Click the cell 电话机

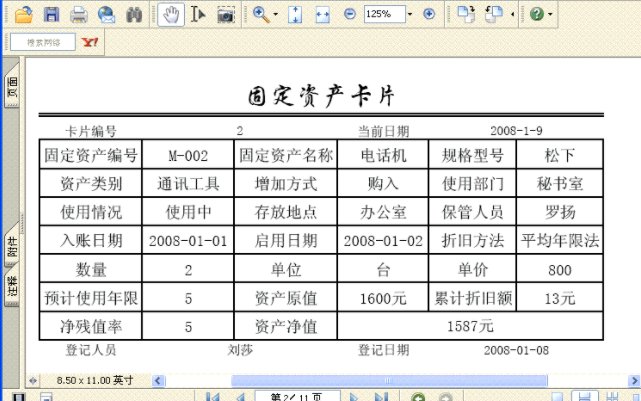pos(383,155)
